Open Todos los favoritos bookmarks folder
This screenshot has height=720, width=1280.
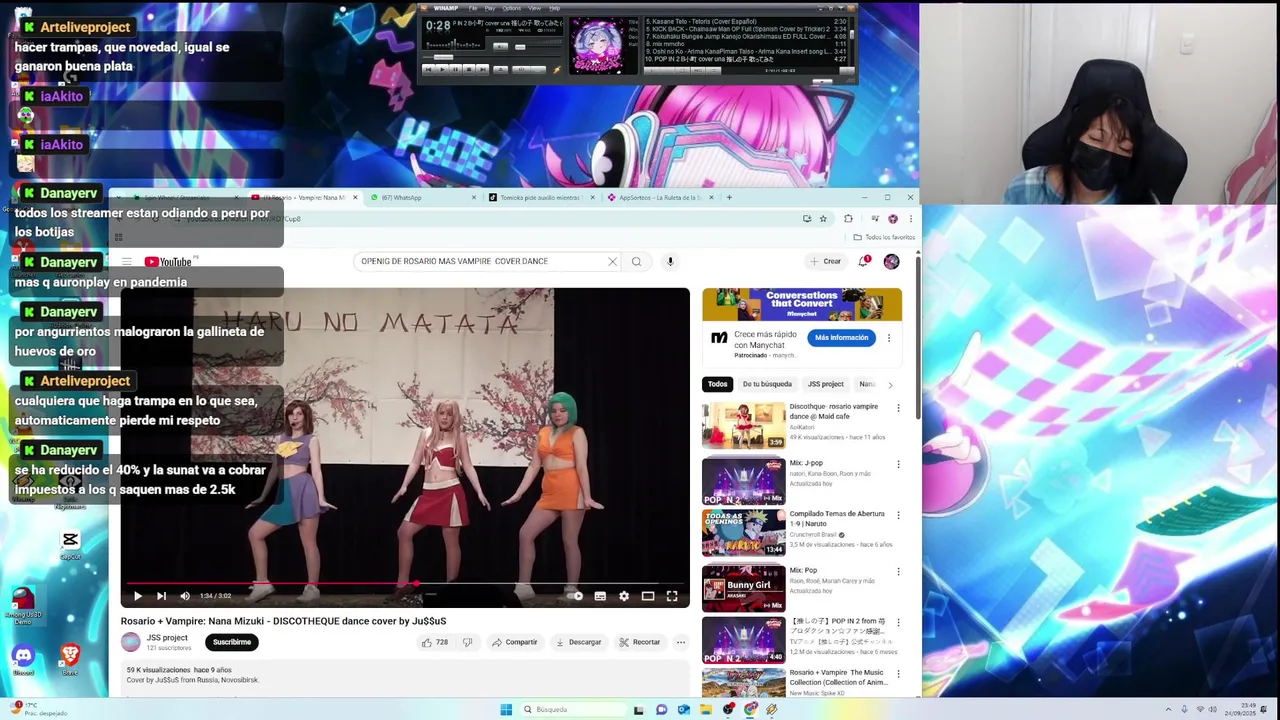884,237
